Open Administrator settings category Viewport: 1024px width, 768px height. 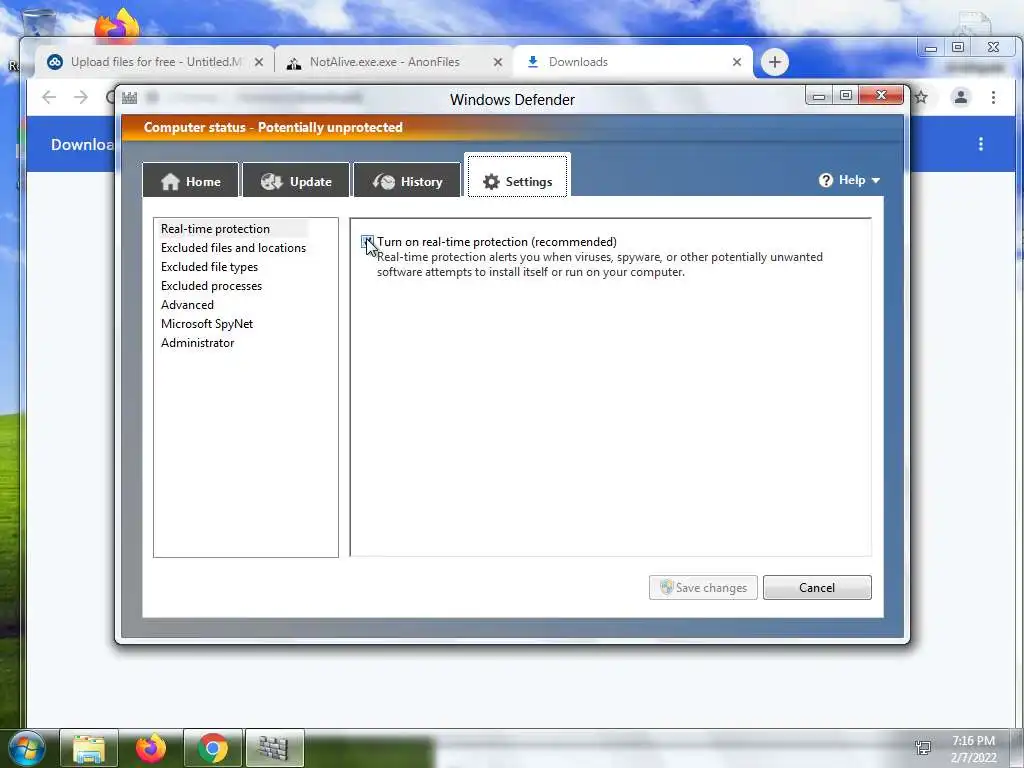tap(197, 342)
